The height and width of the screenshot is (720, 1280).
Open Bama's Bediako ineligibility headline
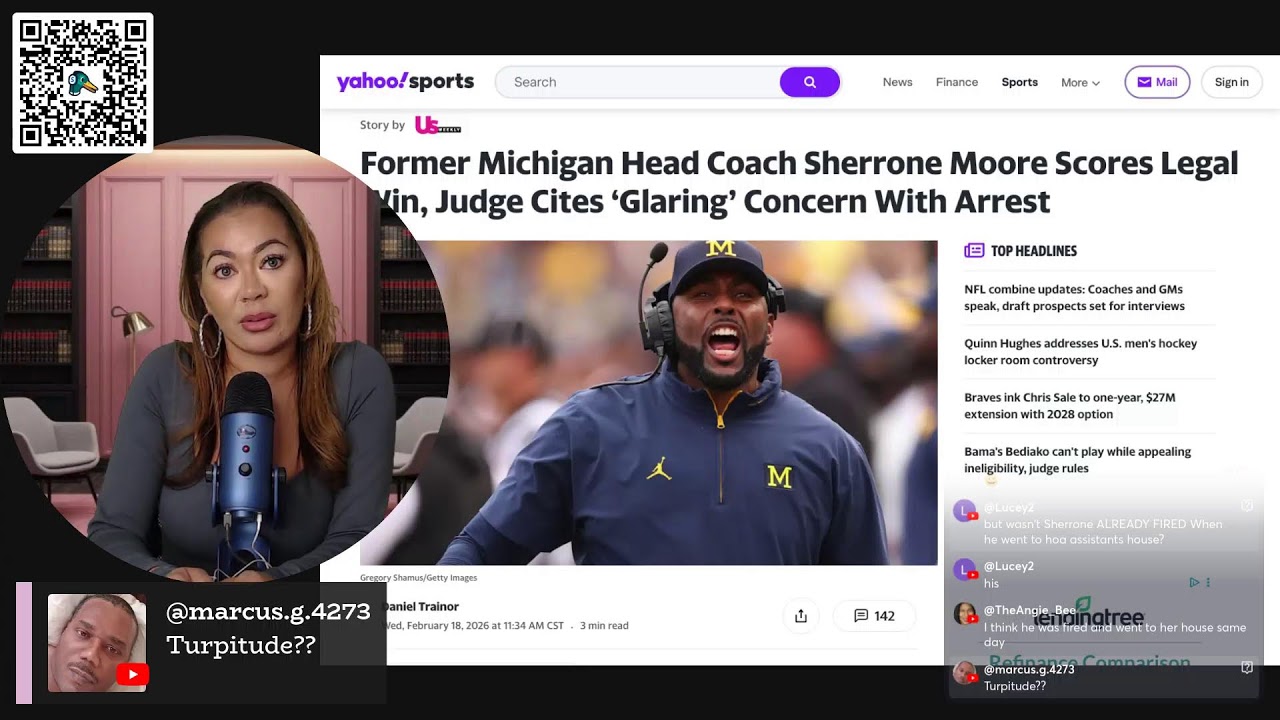1077,460
